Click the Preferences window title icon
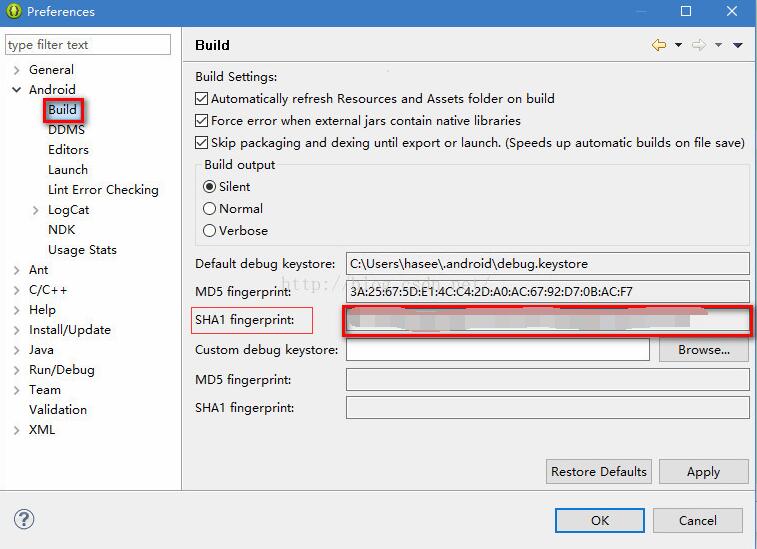Screen dimensions: 757x549 [13, 12]
